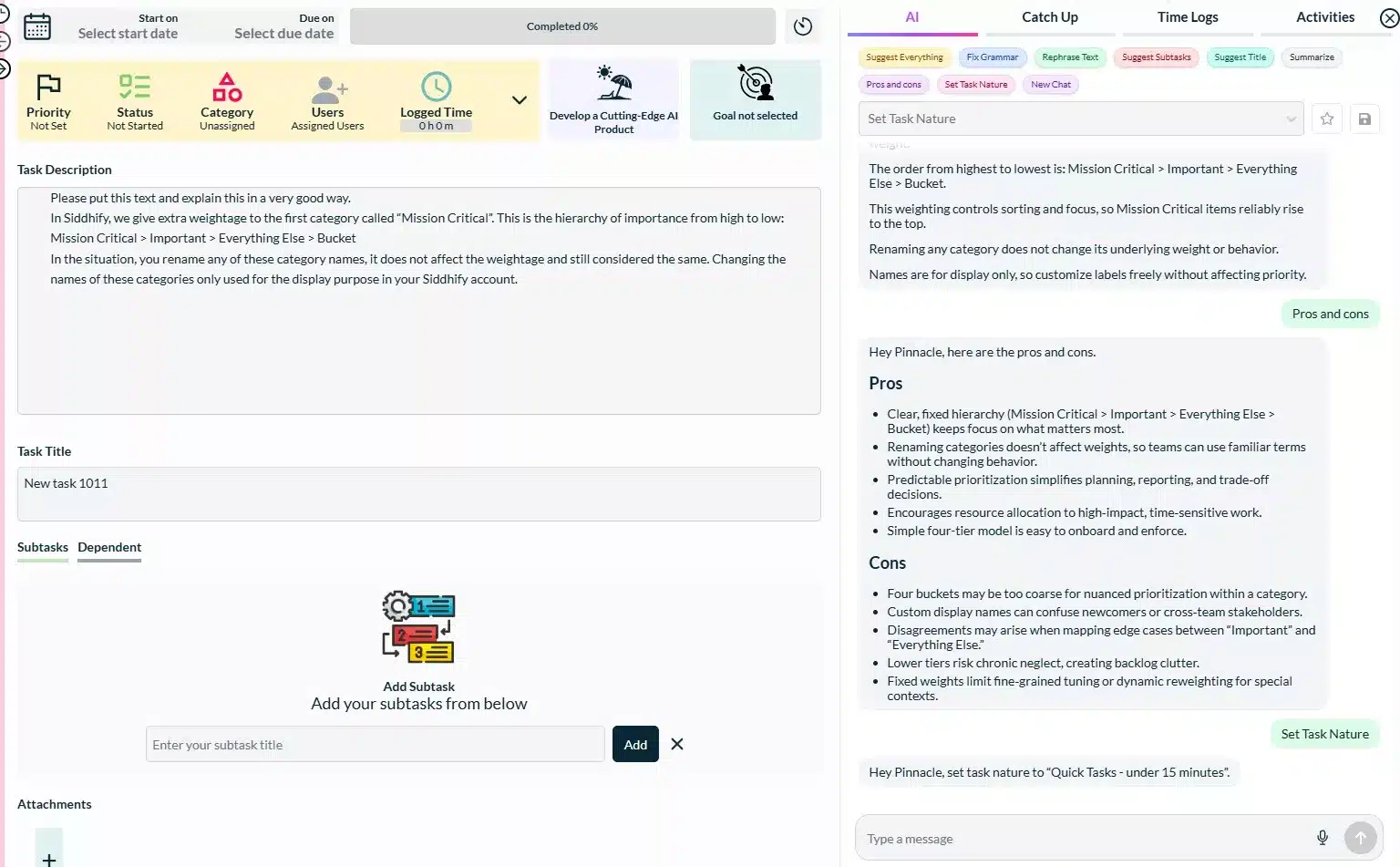Click Fix Grammar chip

coord(992,57)
